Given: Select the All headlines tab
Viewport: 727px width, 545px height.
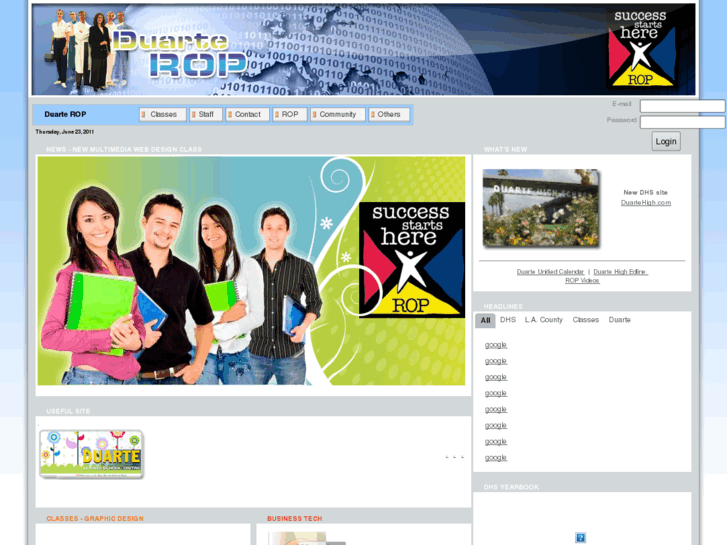Looking at the screenshot, I should coord(485,321).
